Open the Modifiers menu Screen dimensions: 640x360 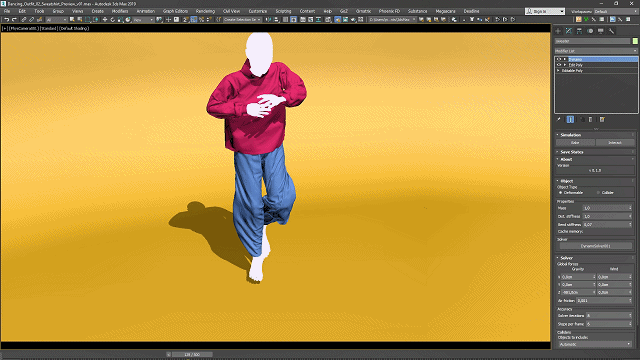click(120, 11)
